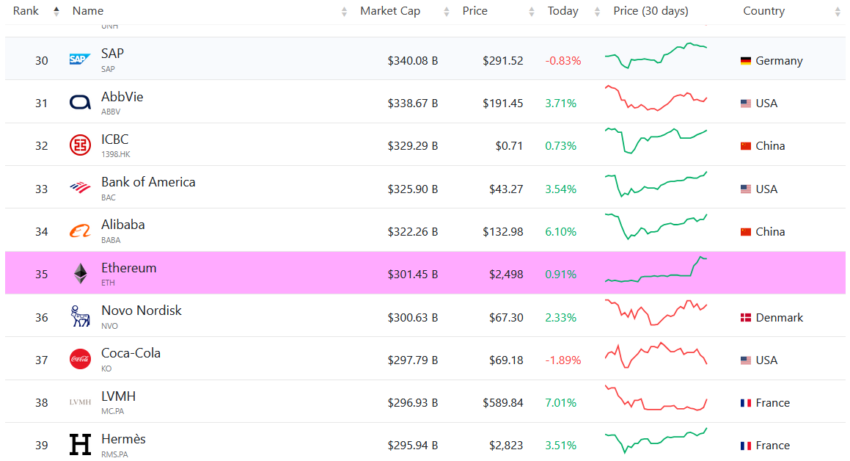This screenshot has height=461, width=850.
Task: Sort by Name using its sort arrows
Action: 344,11
